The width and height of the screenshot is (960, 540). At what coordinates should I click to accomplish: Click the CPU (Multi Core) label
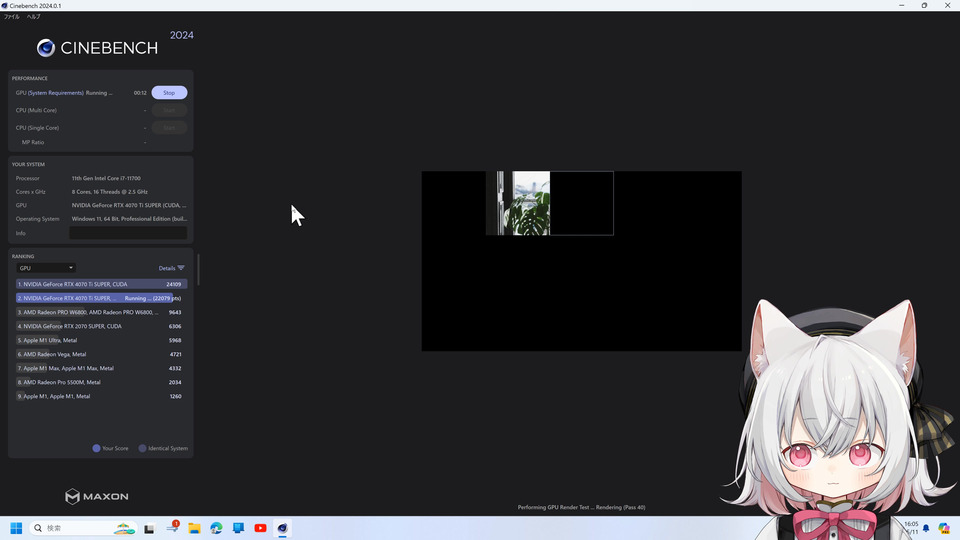(36, 110)
